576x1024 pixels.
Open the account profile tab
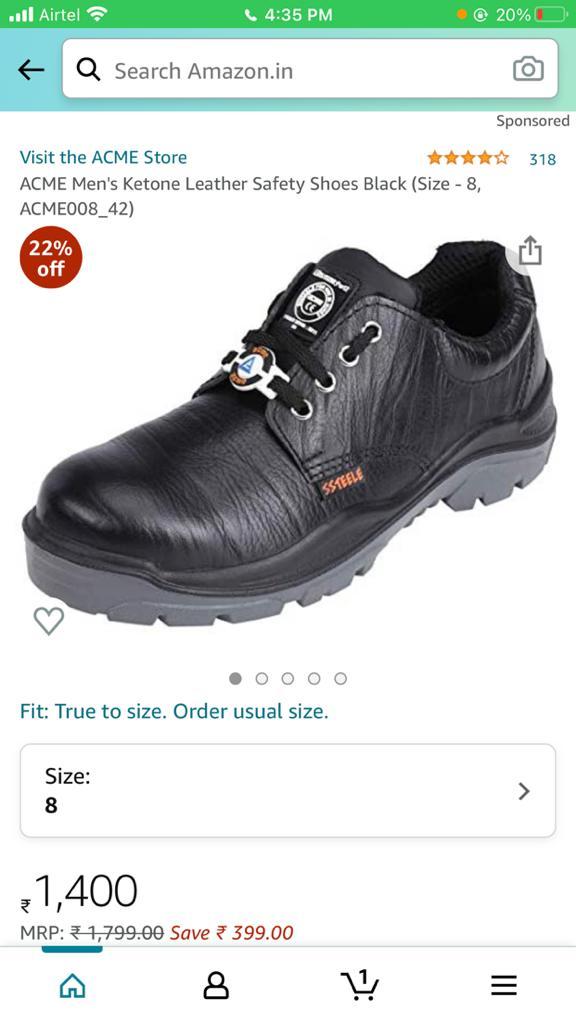click(x=216, y=985)
